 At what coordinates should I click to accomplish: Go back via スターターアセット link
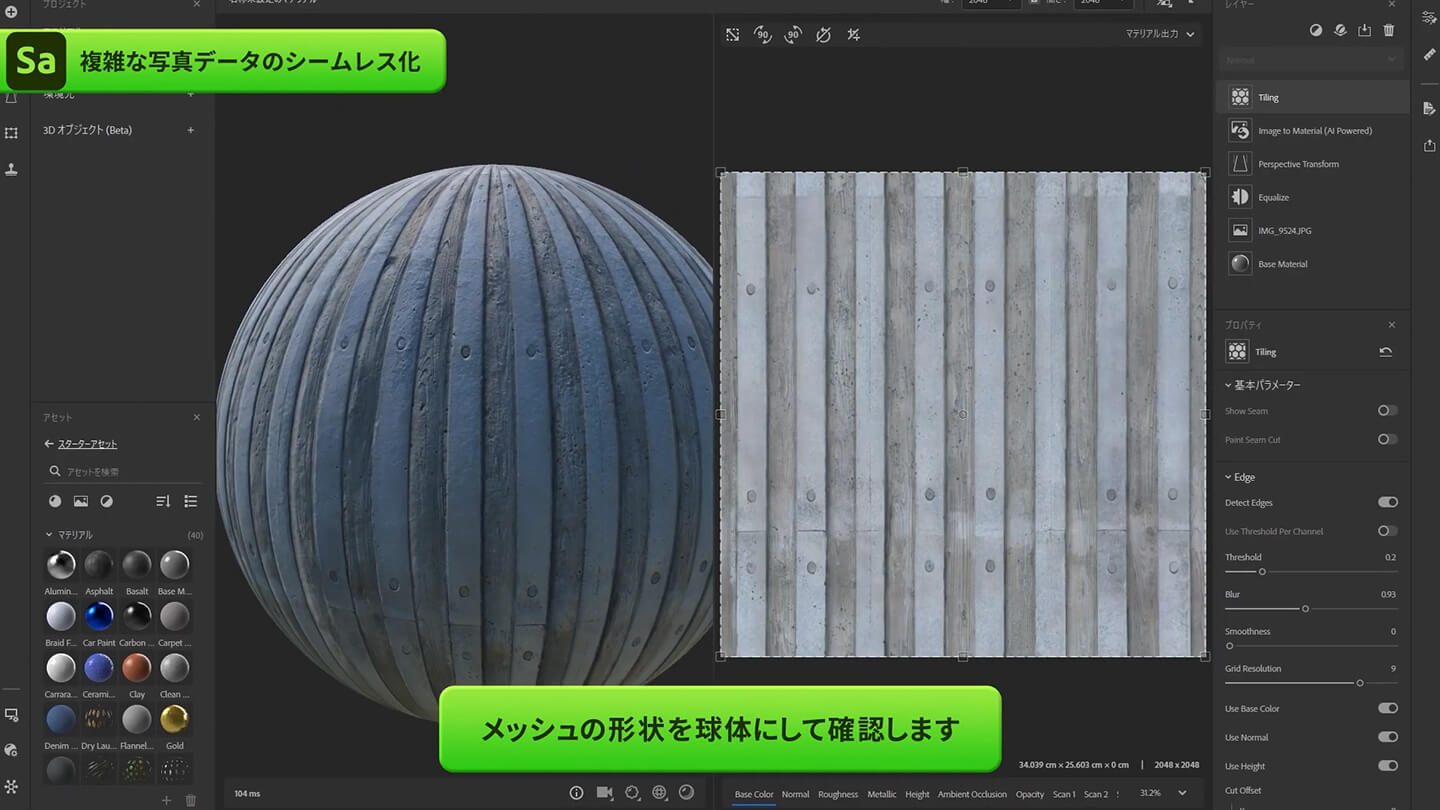pos(87,444)
